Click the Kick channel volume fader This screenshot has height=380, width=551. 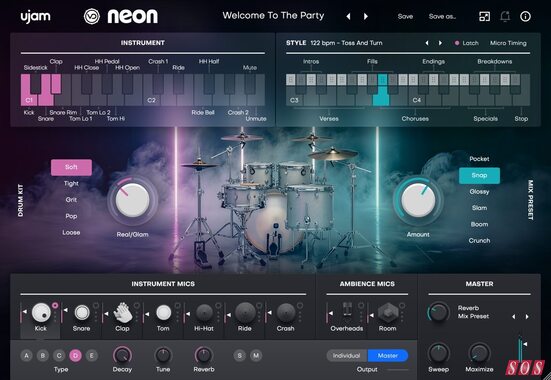[22, 312]
